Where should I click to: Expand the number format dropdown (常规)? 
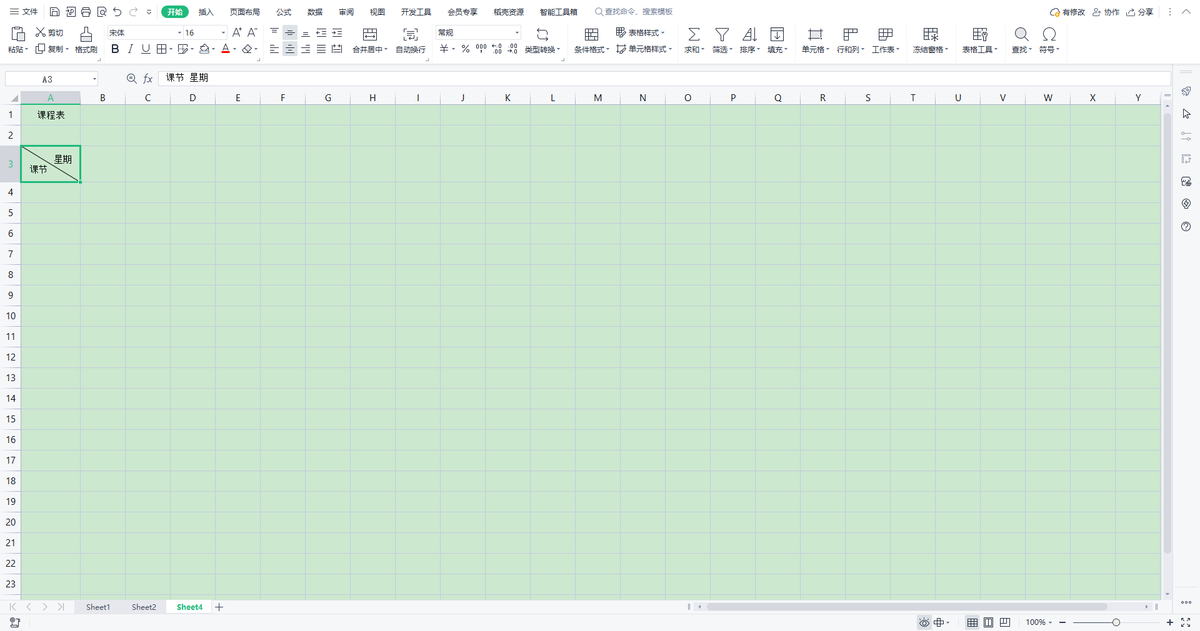click(x=478, y=33)
